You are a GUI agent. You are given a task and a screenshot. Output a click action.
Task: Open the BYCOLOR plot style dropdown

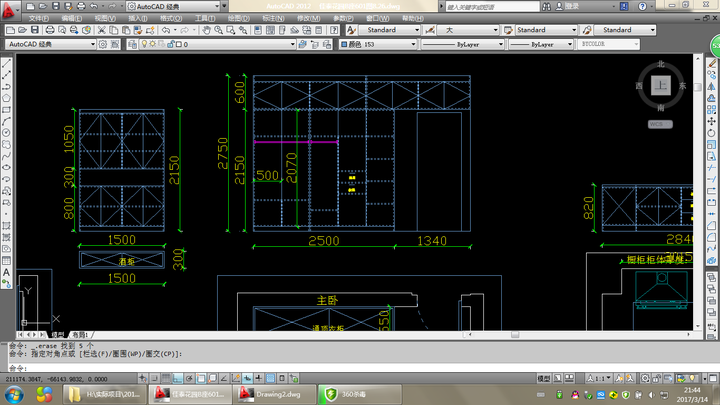(x=608, y=45)
